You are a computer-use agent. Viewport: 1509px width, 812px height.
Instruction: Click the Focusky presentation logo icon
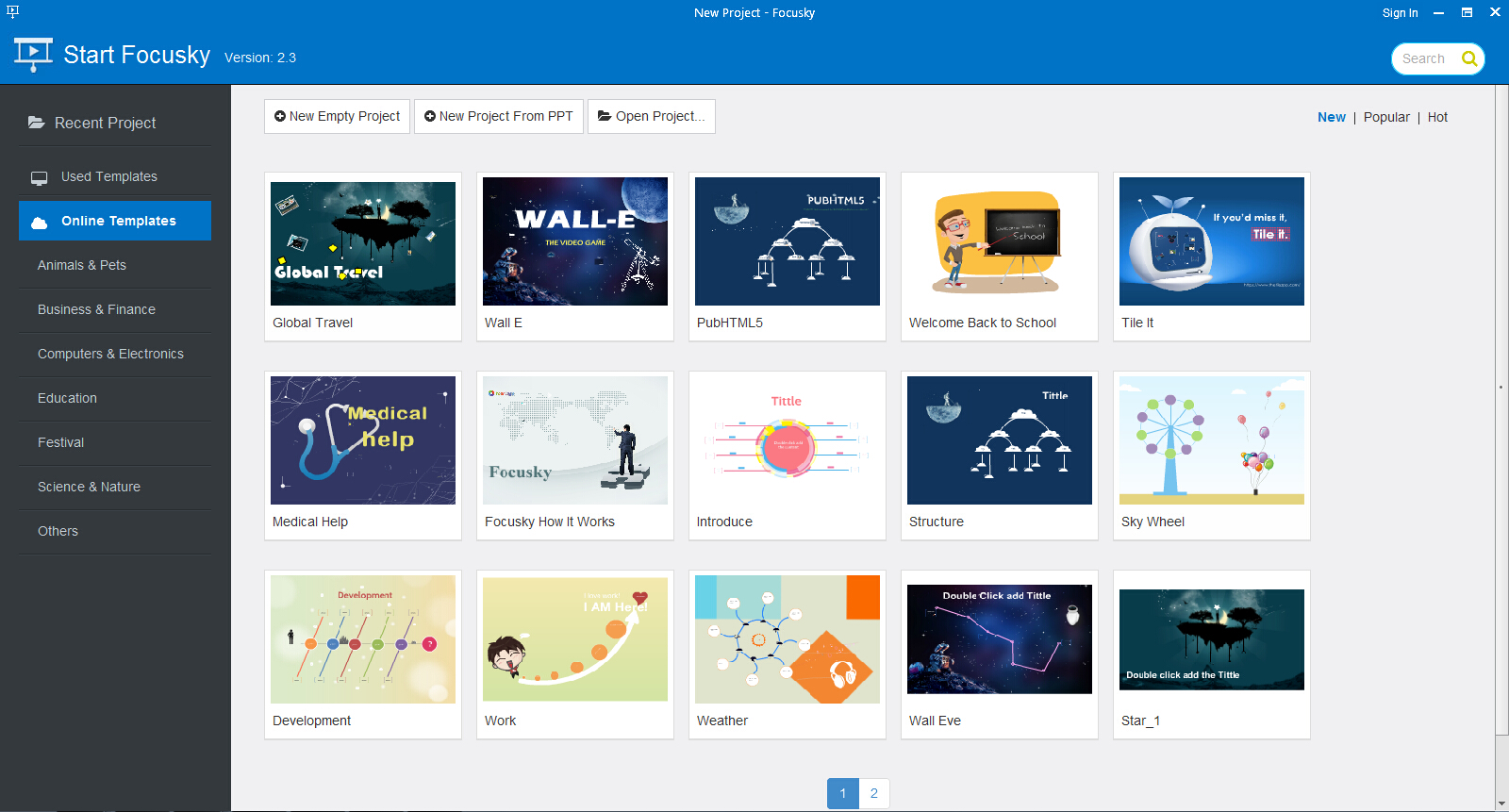tap(33, 55)
